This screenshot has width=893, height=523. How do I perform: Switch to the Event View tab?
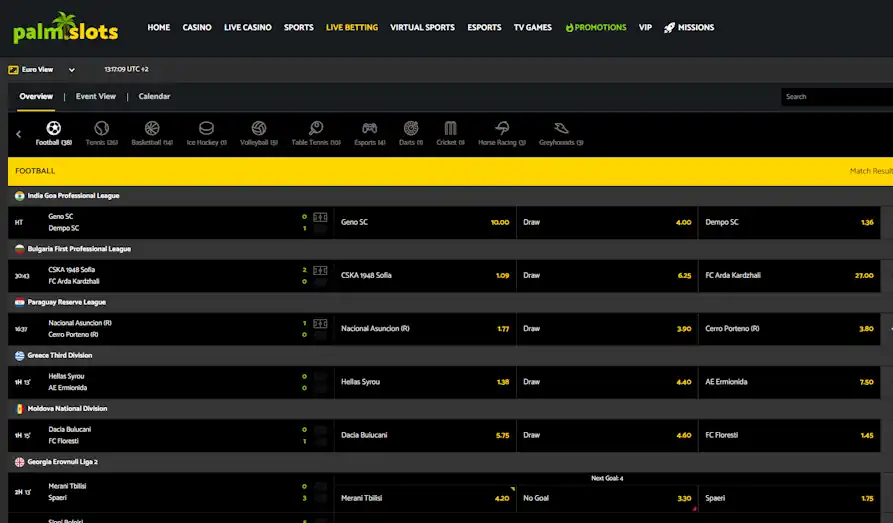pyautogui.click(x=96, y=97)
